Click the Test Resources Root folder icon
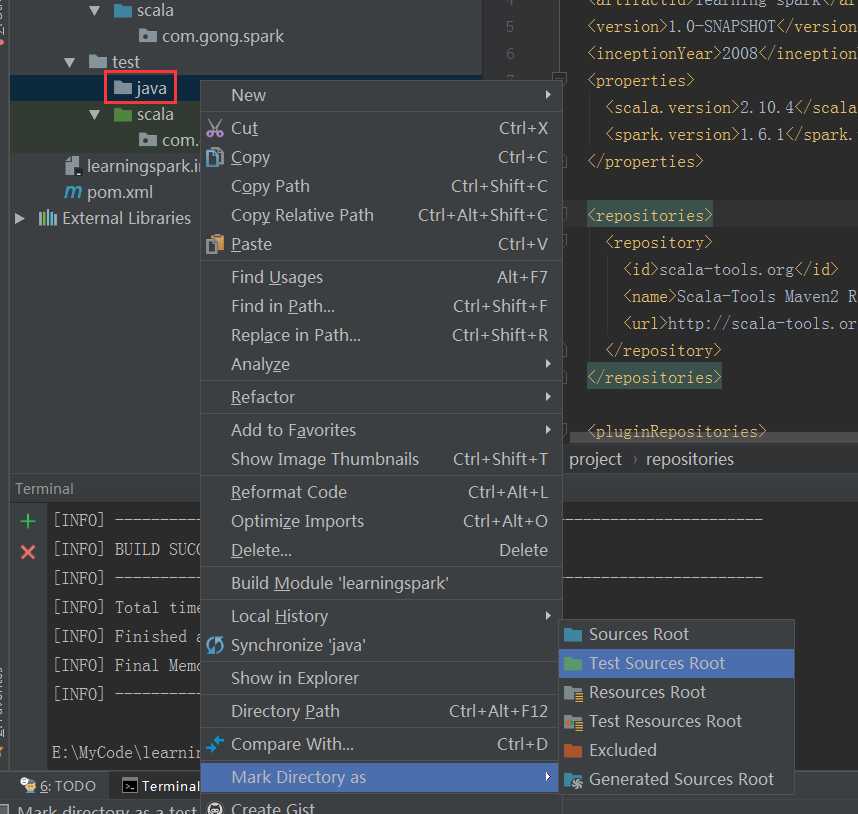The image size is (858, 814). (573, 722)
